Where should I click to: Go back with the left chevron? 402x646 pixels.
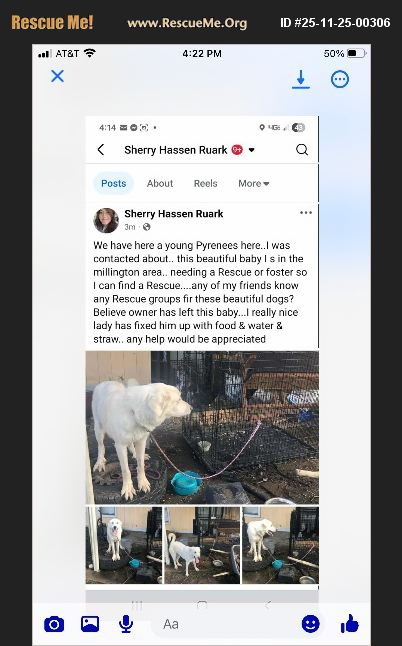coord(101,150)
